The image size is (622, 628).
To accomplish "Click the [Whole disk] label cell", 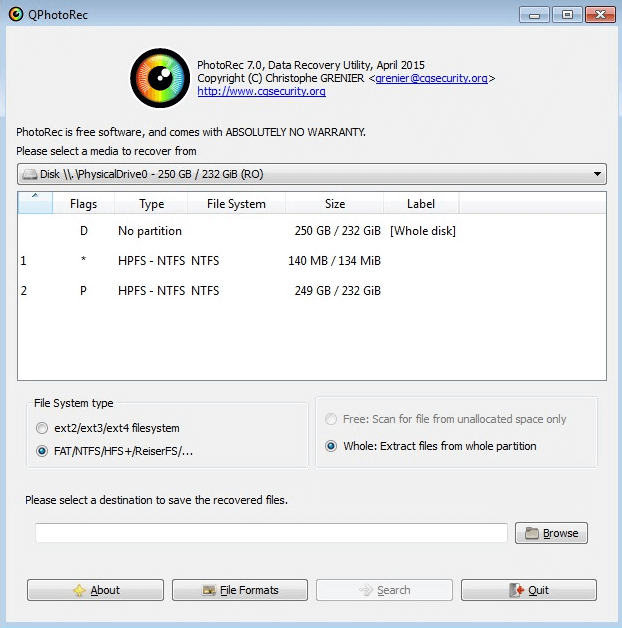I will (x=423, y=231).
